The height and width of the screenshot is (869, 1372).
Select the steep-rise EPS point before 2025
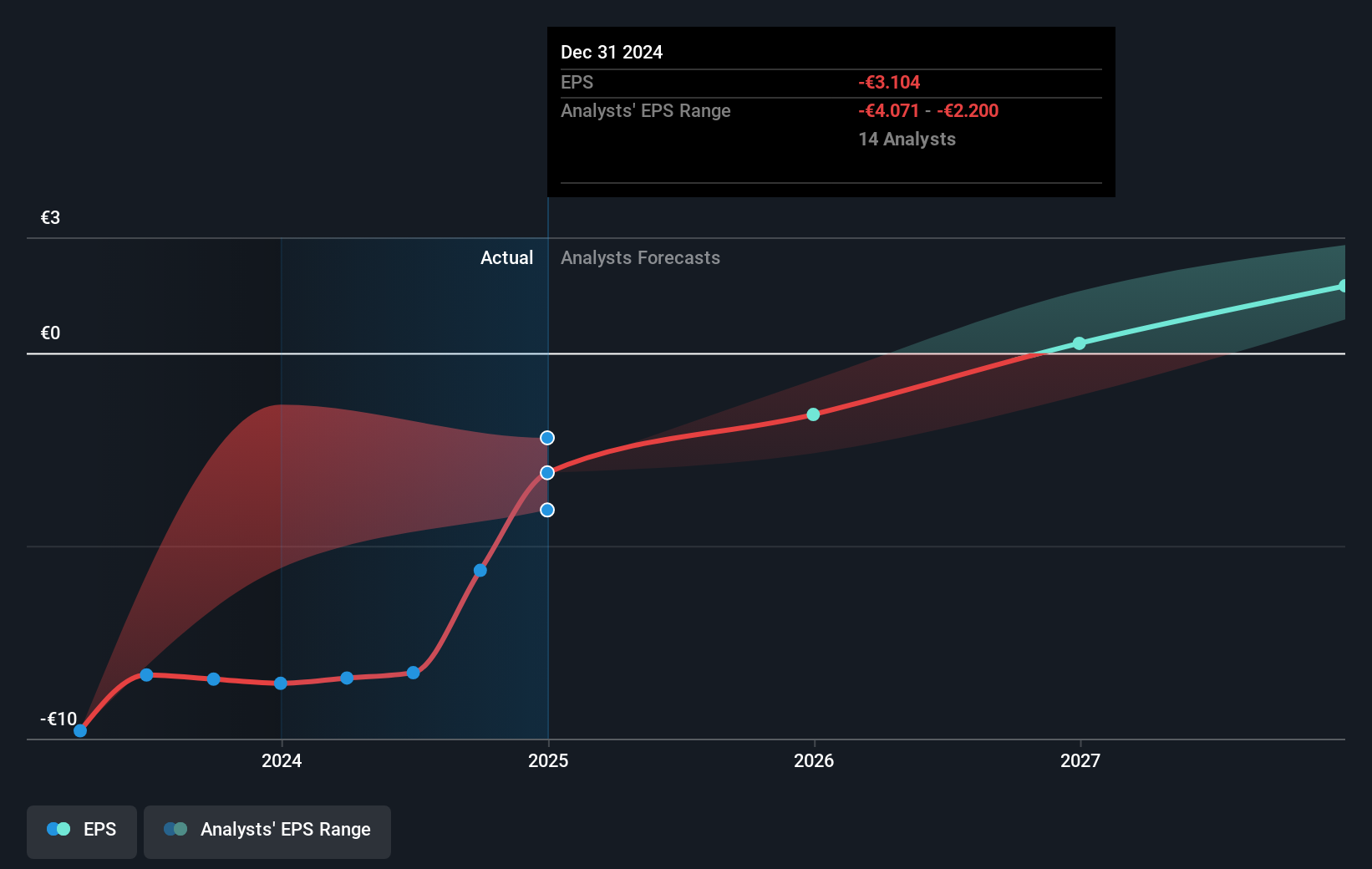pyautogui.click(x=480, y=571)
